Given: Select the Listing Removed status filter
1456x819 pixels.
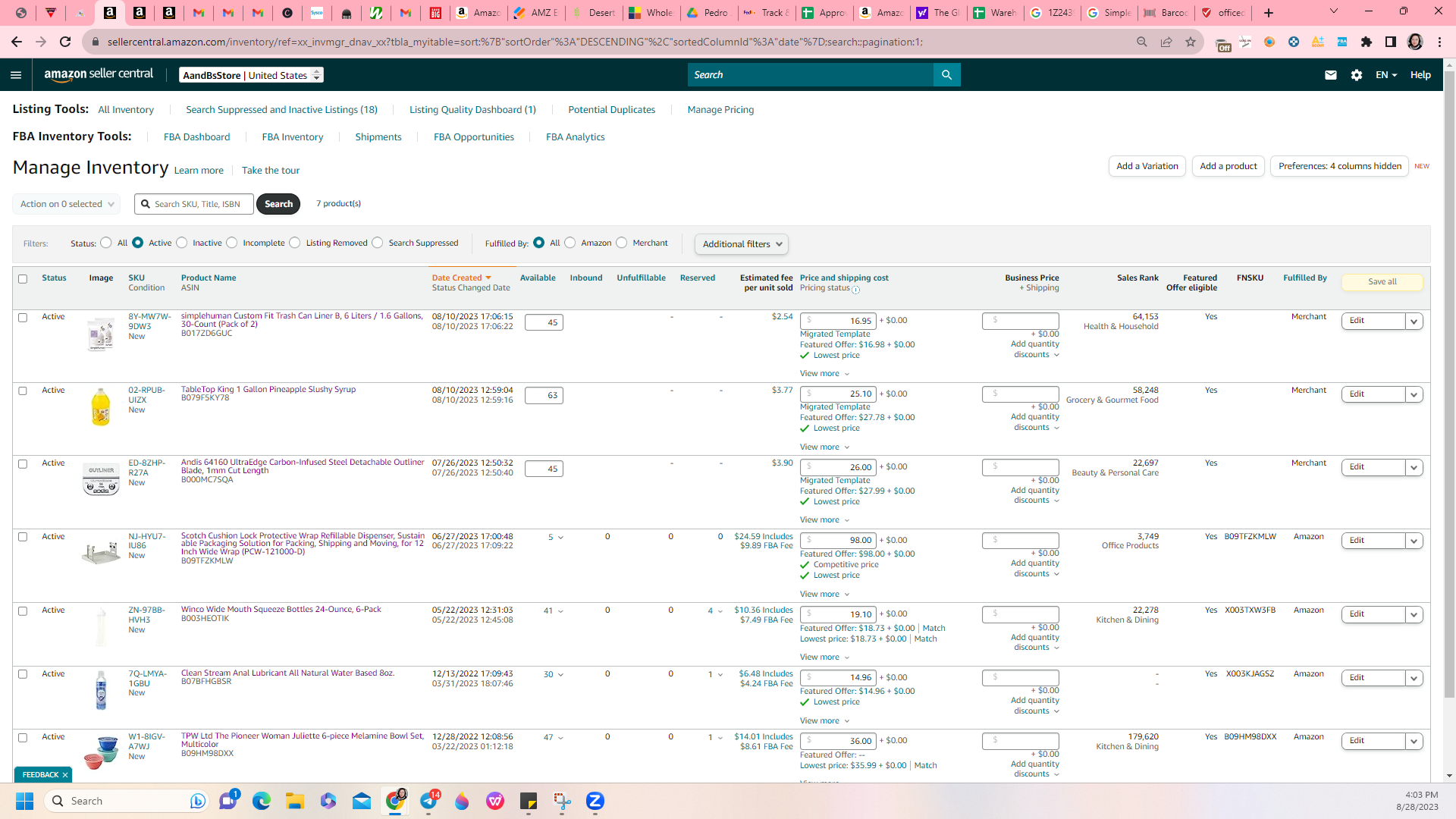Looking at the screenshot, I should [x=295, y=243].
